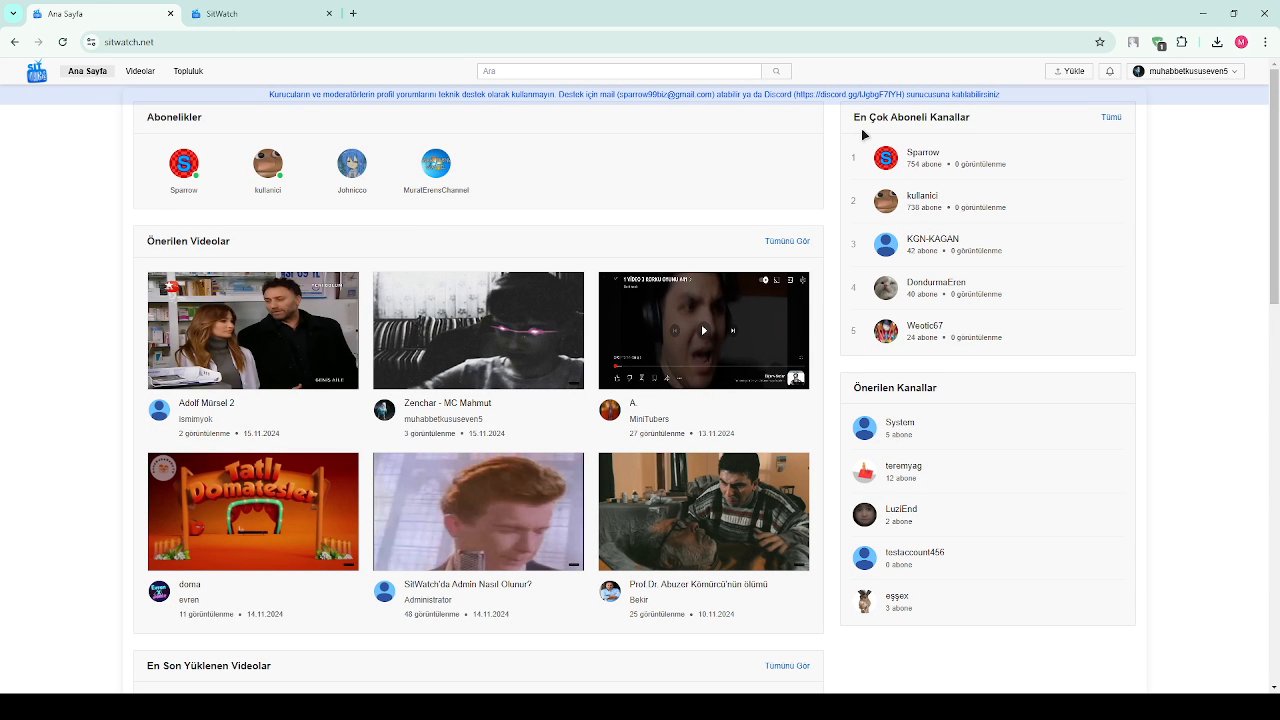1280x720 pixels.
Task: Bookmark this page with star icon
Action: click(1100, 42)
